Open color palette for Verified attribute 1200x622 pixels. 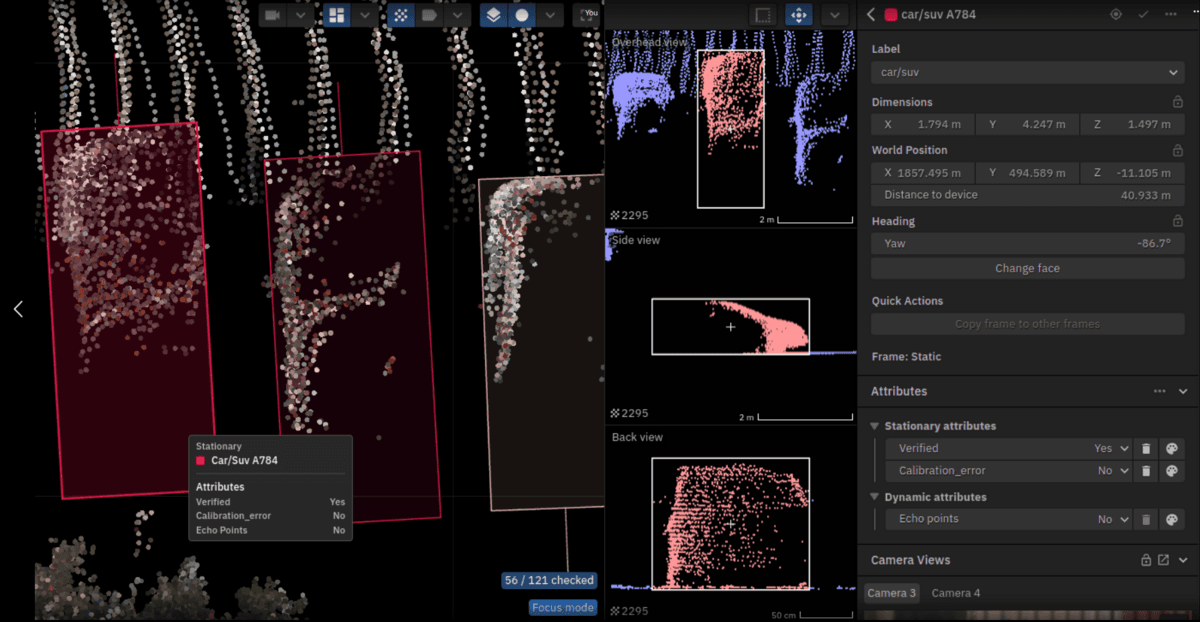pyautogui.click(x=1173, y=449)
